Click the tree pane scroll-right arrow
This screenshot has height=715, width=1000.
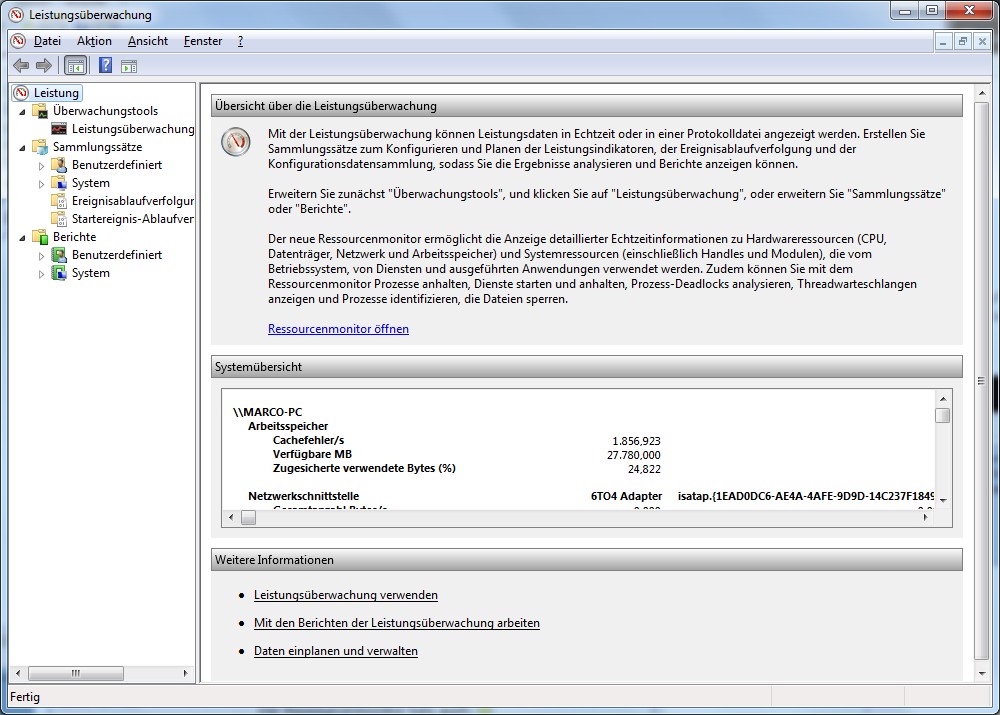coord(185,673)
